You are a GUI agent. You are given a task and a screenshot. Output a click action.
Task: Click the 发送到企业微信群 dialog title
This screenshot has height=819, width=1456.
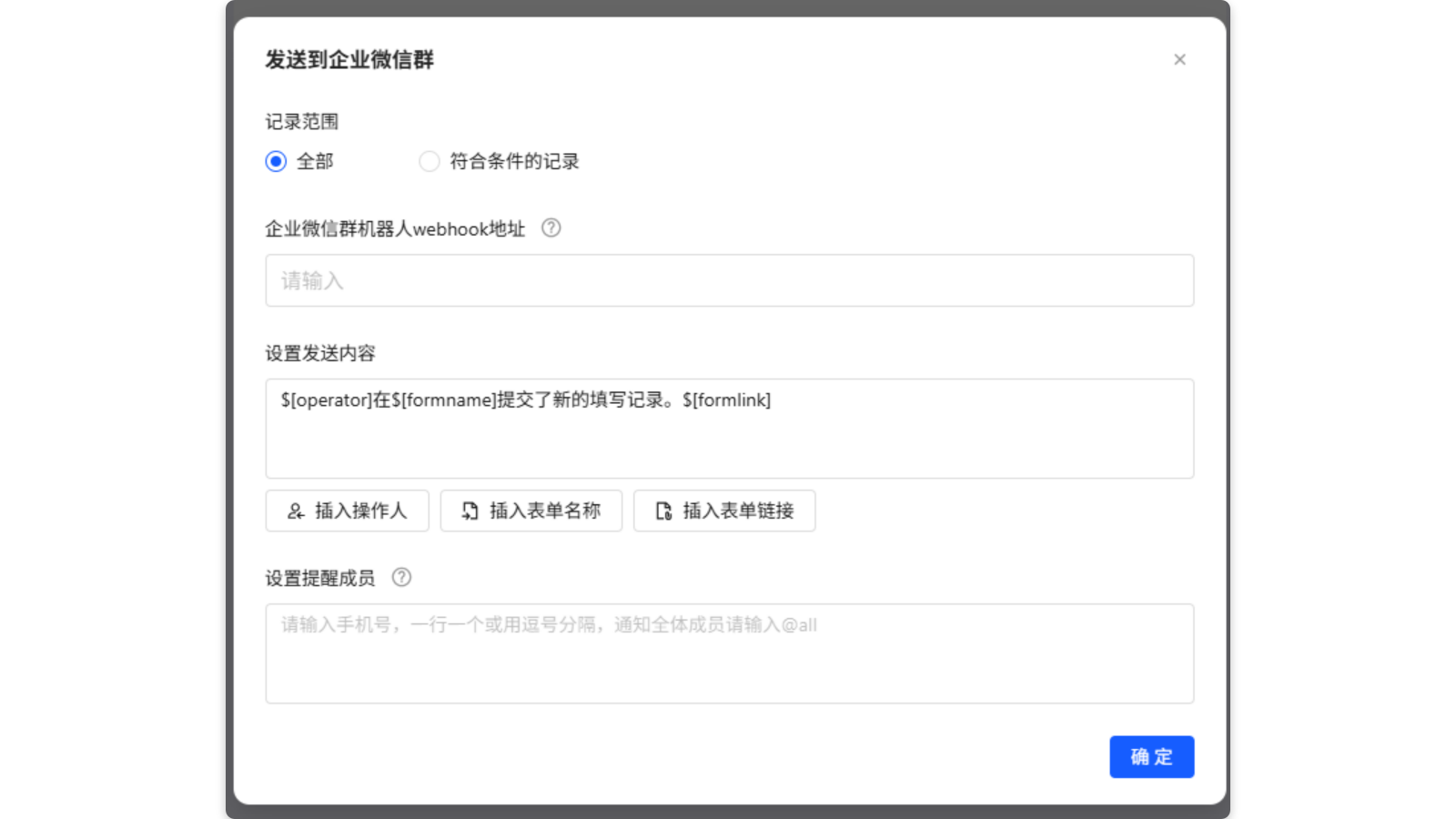point(349,59)
